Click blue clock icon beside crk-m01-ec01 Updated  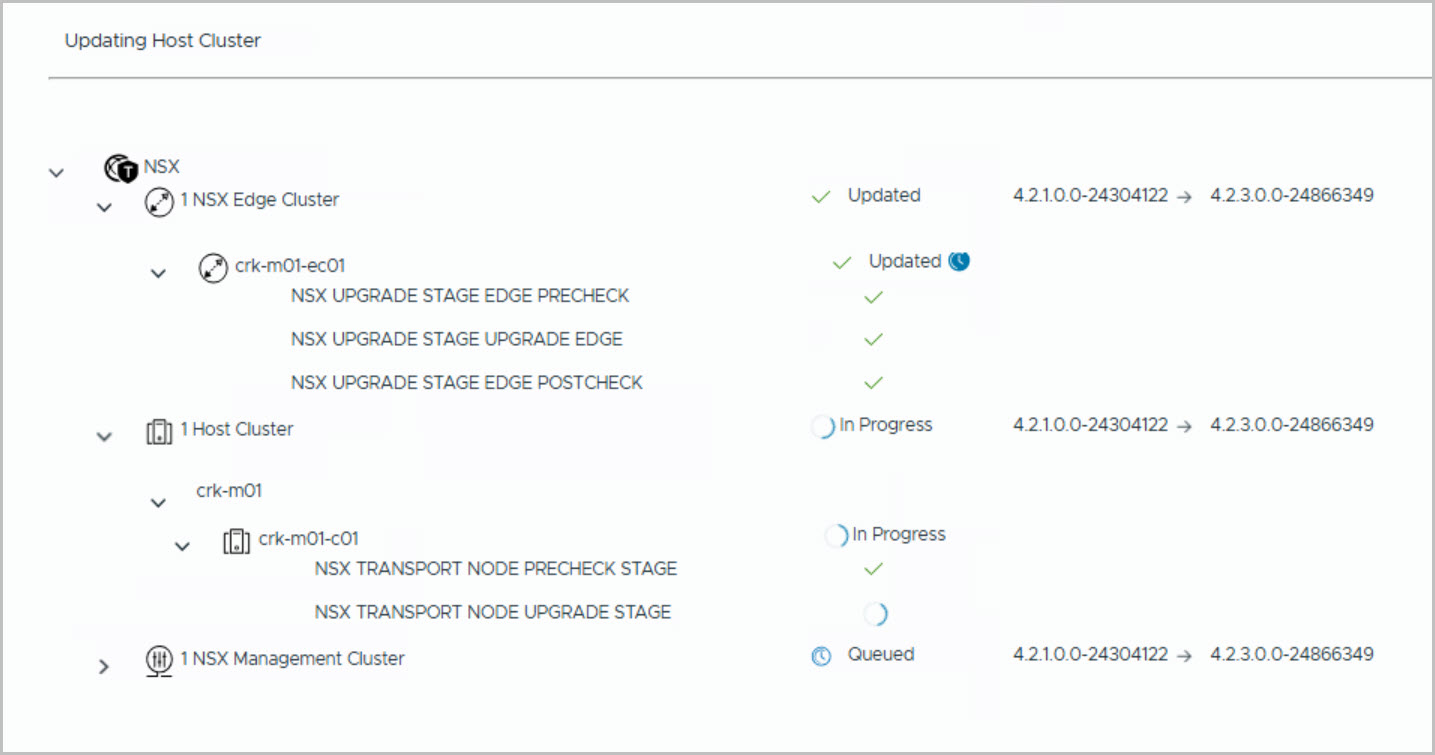point(960,262)
